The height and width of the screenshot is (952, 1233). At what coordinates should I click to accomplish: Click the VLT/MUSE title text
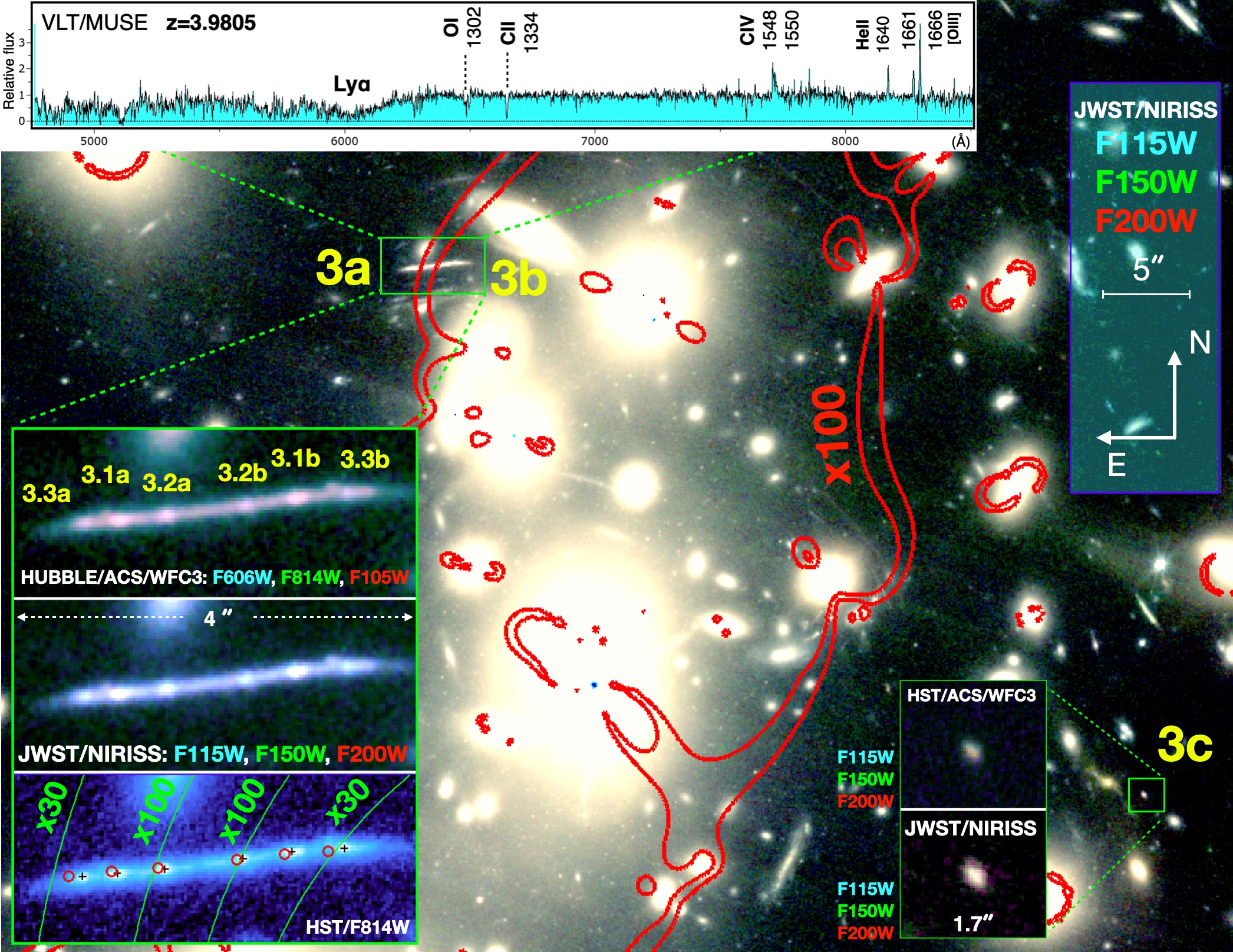94,23
